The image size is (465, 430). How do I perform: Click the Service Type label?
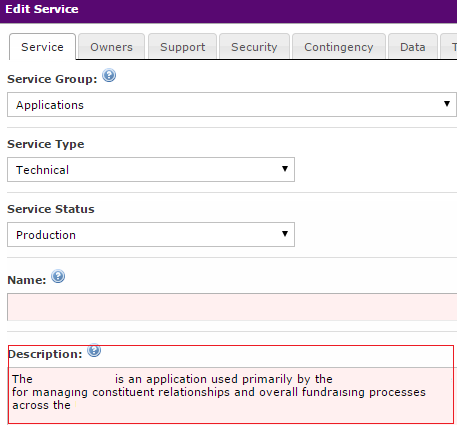tap(46, 144)
